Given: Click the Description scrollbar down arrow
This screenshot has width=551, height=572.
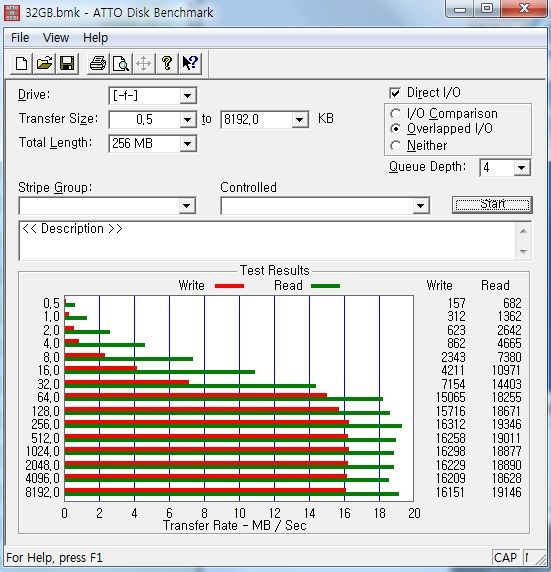Looking at the screenshot, I should pyautogui.click(x=523, y=251).
